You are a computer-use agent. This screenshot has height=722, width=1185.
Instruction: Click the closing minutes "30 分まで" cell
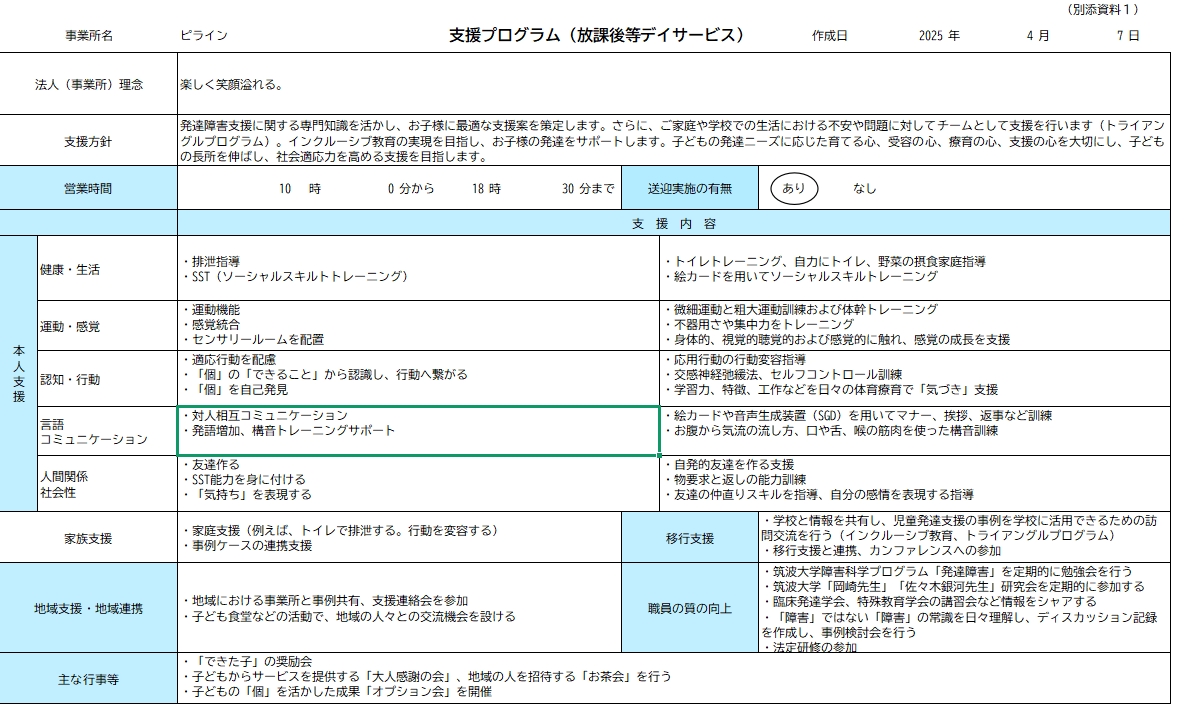[588, 188]
